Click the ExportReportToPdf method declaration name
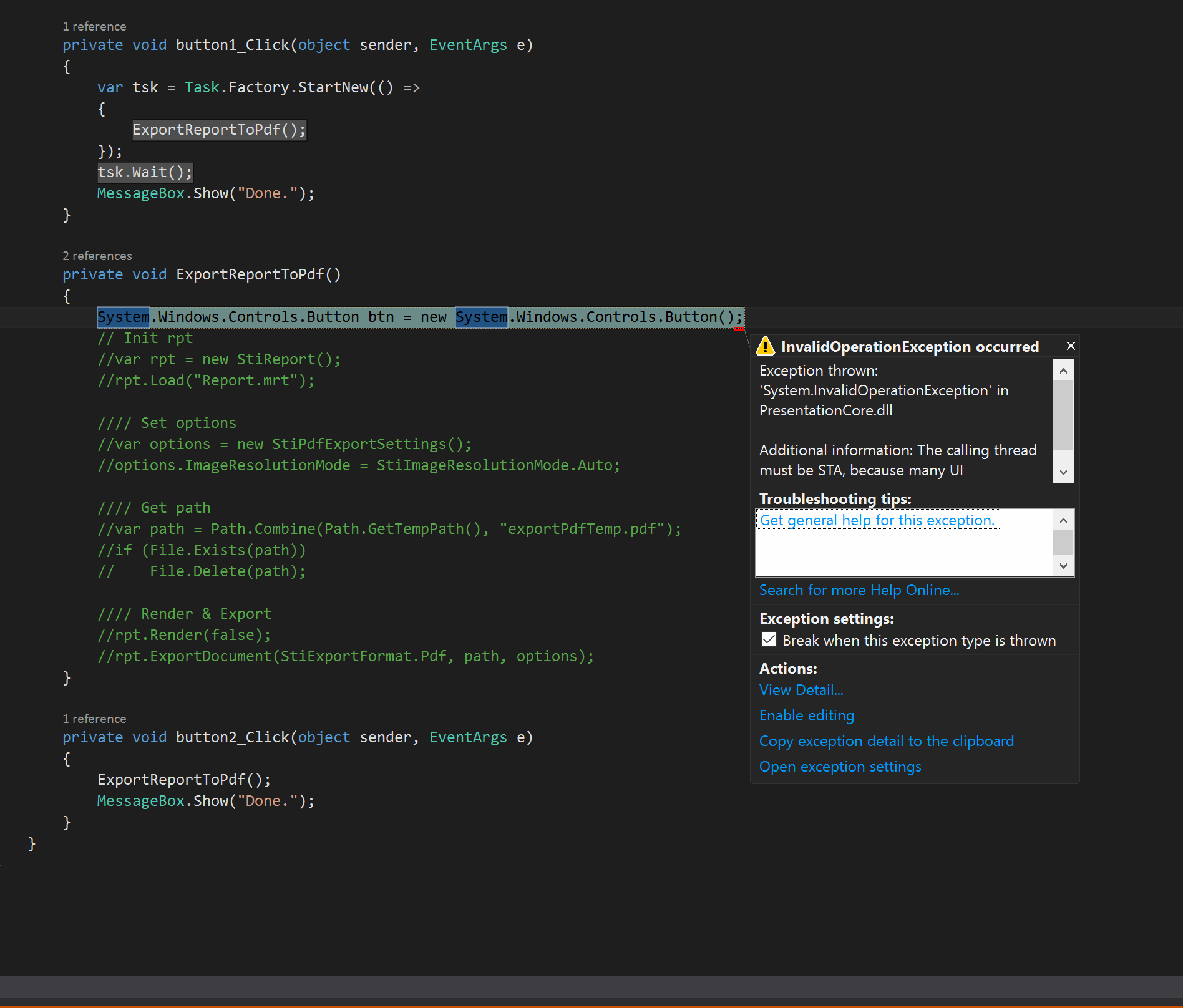Viewport: 1183px width, 1008px height. [250, 274]
